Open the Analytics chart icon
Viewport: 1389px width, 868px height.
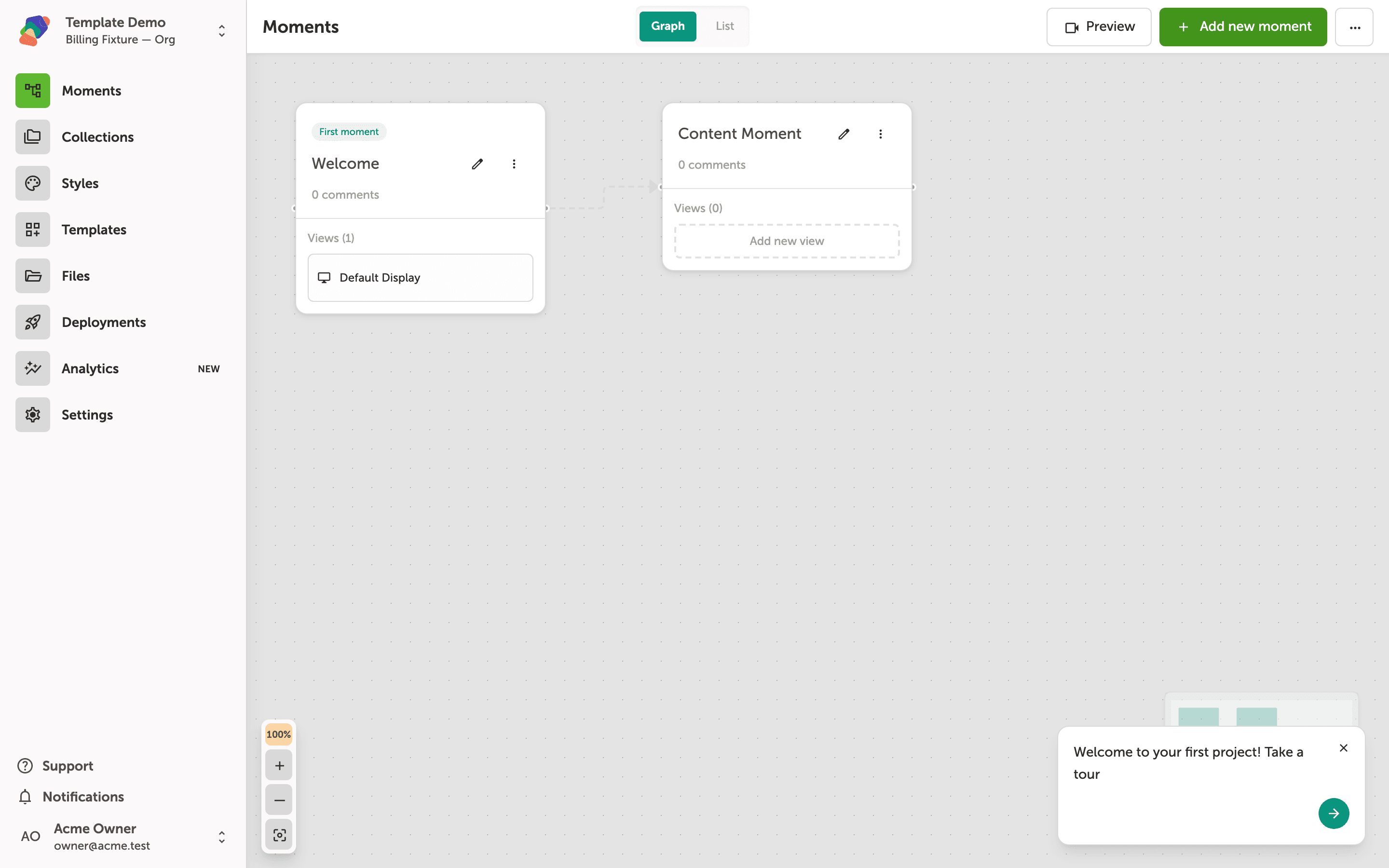(33, 368)
